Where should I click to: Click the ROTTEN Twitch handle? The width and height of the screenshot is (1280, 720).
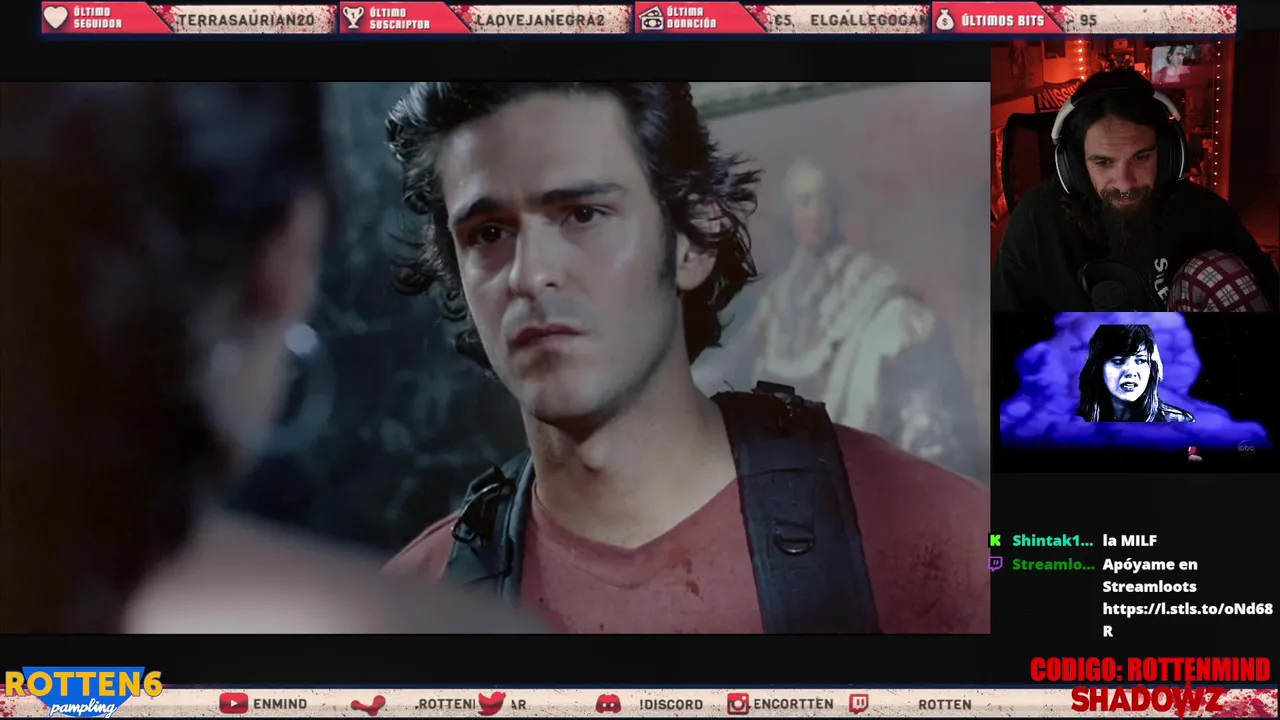point(945,704)
